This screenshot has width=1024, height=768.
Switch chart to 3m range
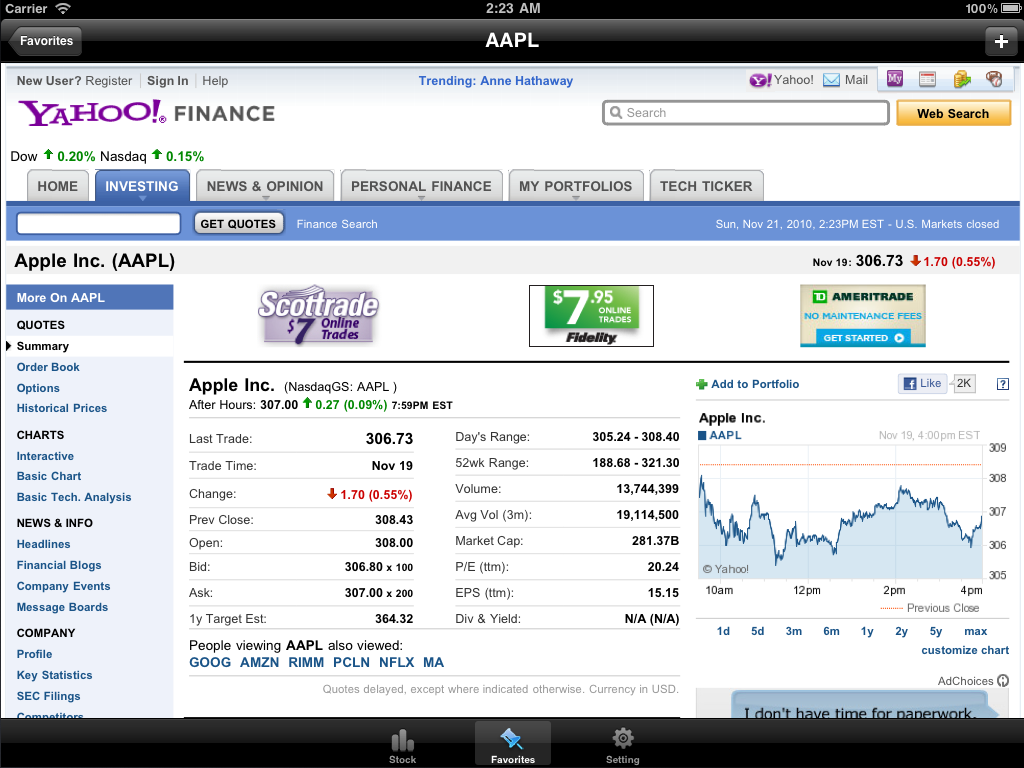pyautogui.click(x=793, y=631)
